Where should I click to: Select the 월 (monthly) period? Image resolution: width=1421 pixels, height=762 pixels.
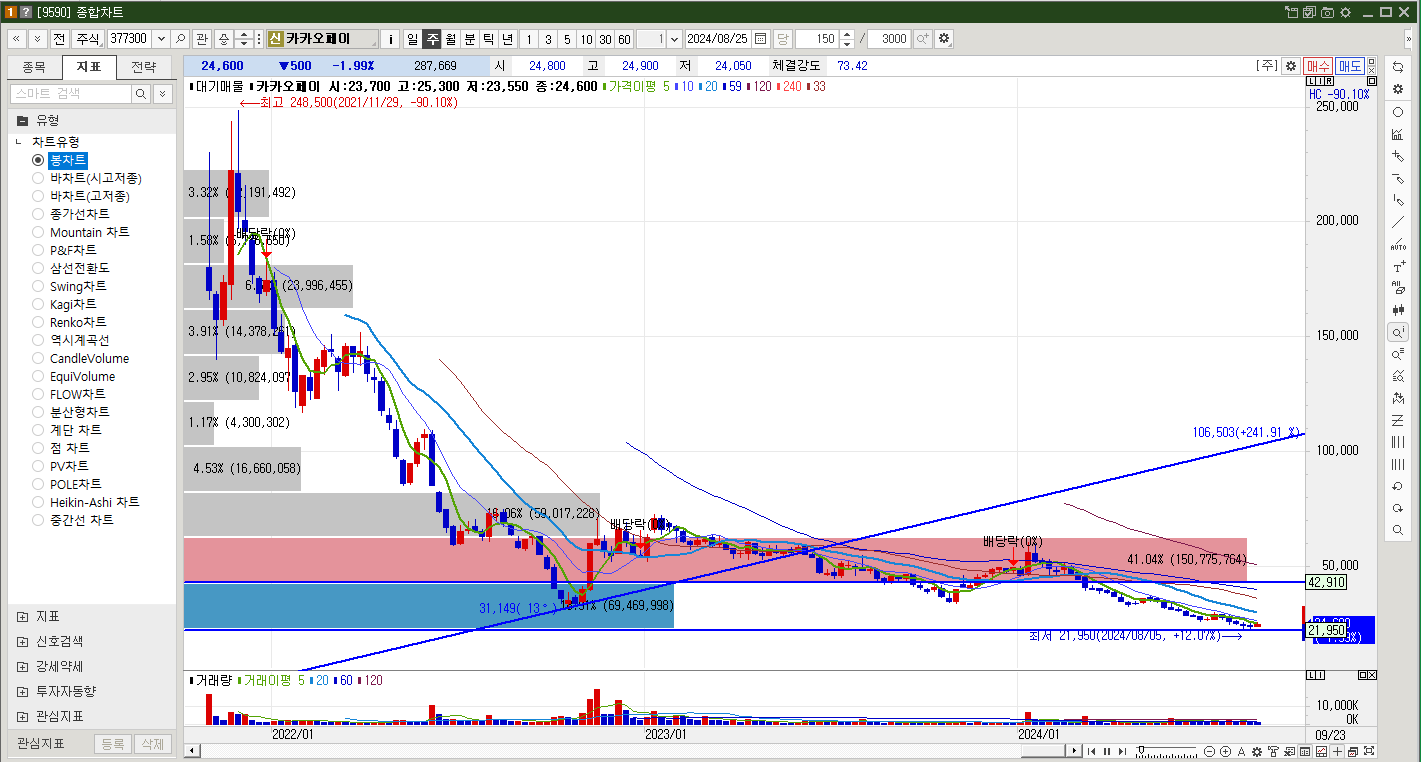click(450, 39)
